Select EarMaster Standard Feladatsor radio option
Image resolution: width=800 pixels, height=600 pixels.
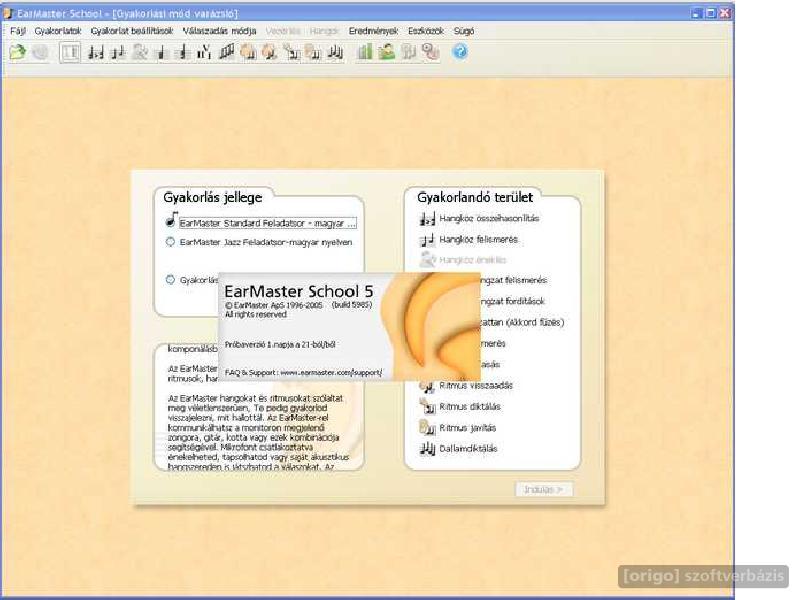tap(261, 223)
